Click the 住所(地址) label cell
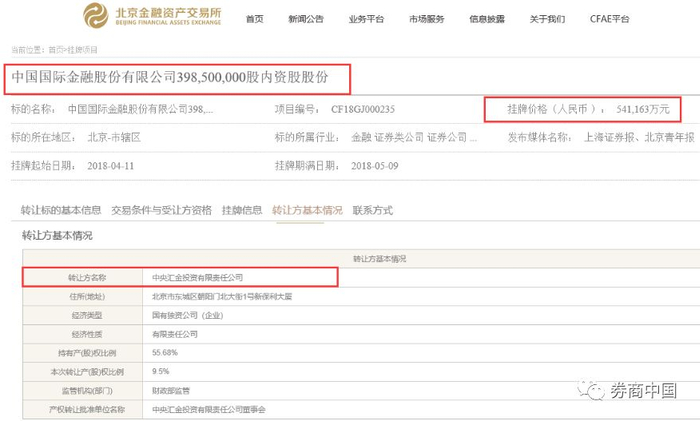Screen dimensions: 700x421 click(83, 296)
